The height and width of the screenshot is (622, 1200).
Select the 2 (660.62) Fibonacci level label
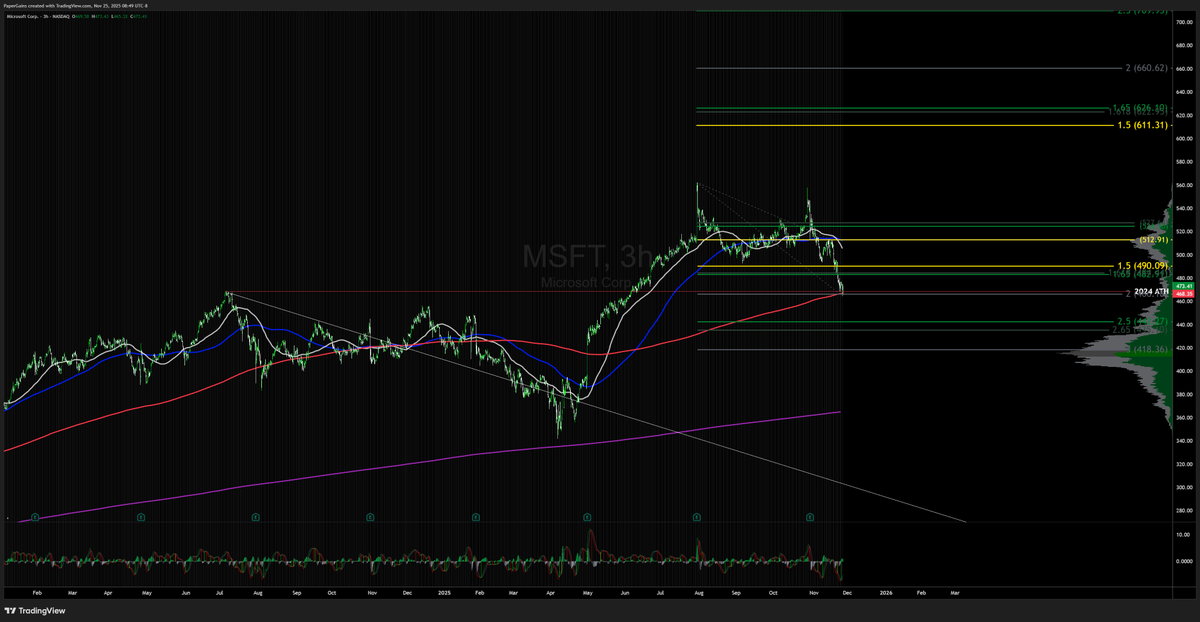tap(1146, 68)
